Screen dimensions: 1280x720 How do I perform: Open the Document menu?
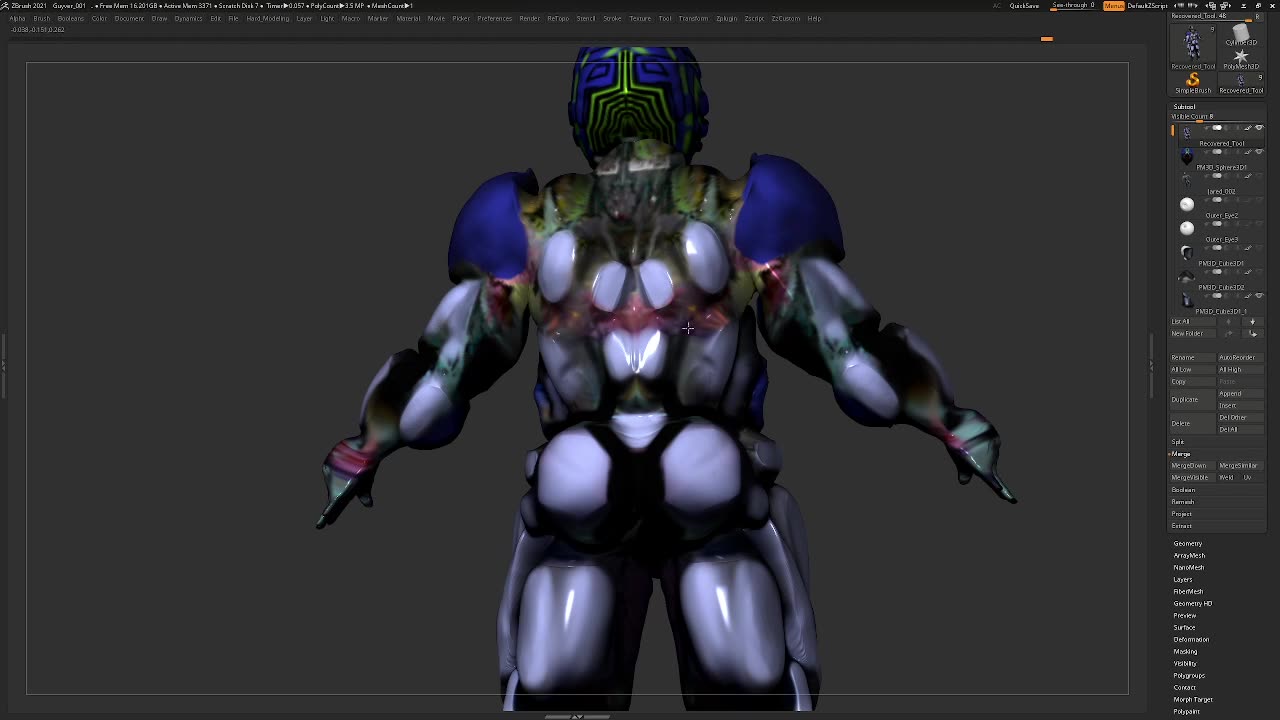pos(129,18)
